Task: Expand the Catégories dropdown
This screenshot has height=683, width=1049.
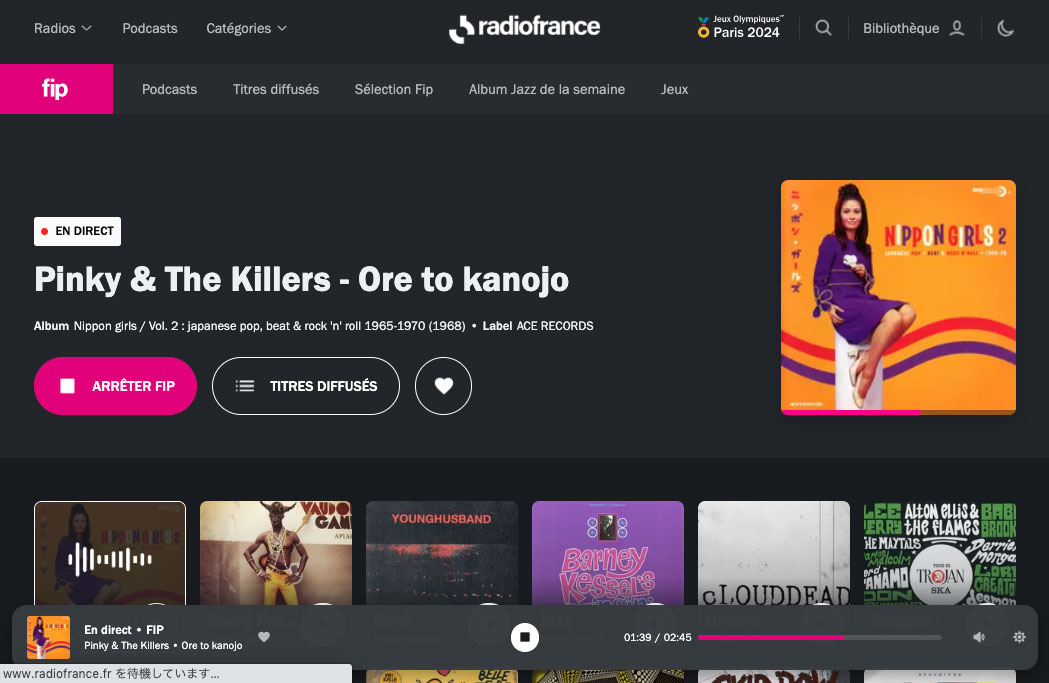Action: pyautogui.click(x=246, y=28)
